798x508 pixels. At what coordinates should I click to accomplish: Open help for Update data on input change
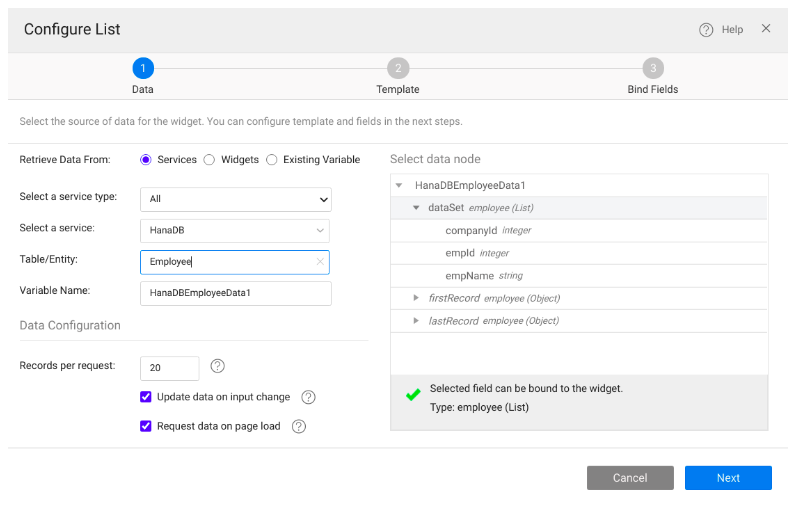click(308, 397)
